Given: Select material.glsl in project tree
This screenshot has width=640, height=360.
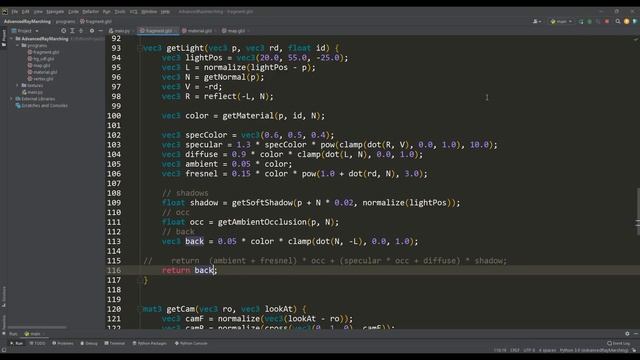Looking at the screenshot, I should (42, 72).
